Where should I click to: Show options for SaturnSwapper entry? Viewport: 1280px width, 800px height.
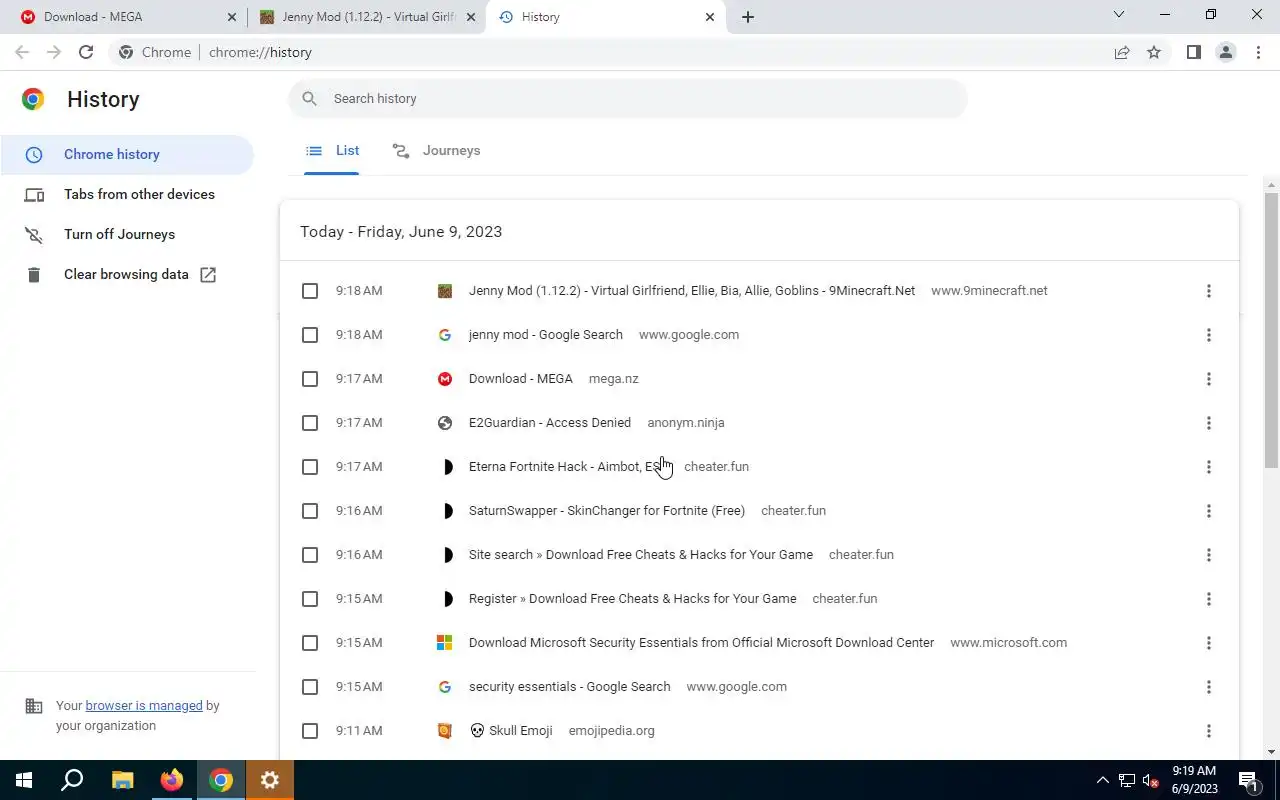(x=1209, y=511)
